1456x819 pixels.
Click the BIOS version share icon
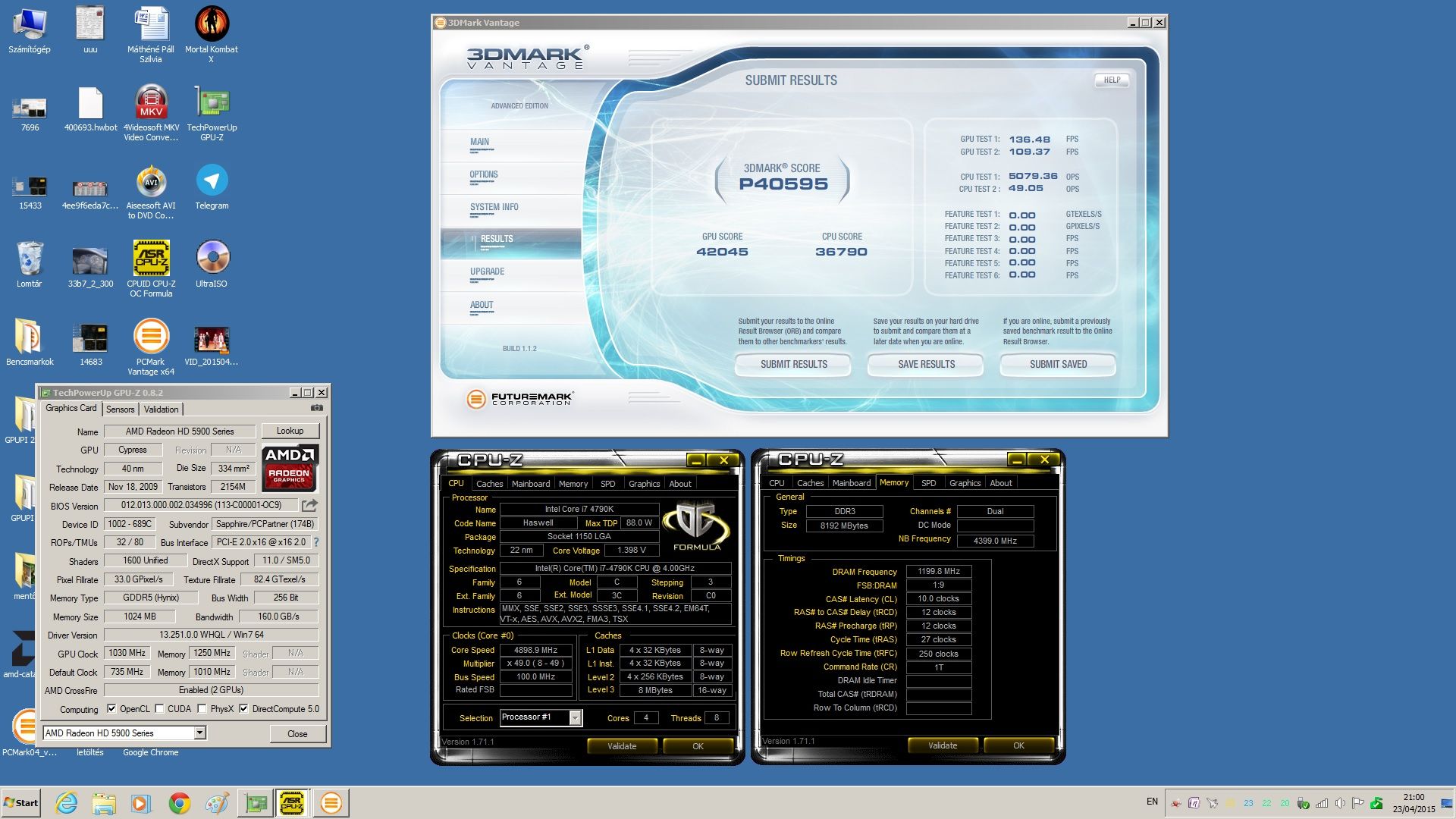[x=309, y=505]
